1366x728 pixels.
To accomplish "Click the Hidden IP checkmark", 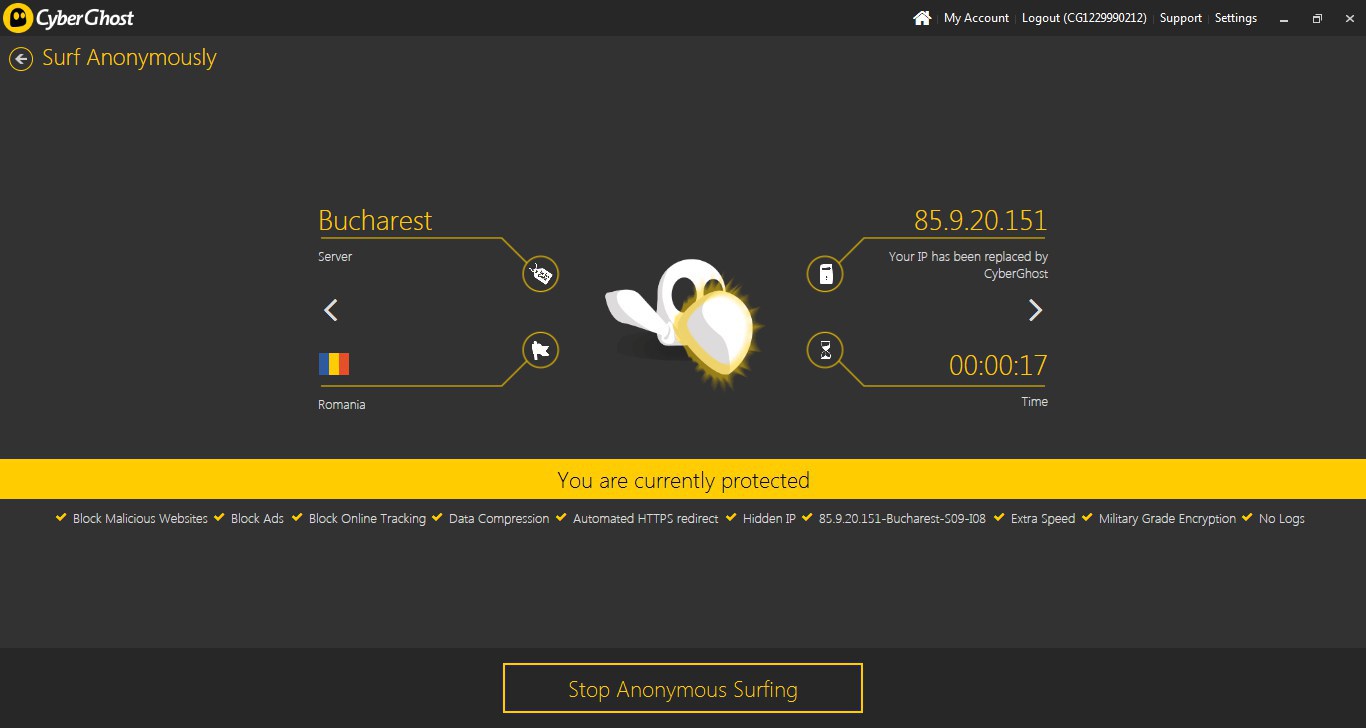I will coord(731,518).
